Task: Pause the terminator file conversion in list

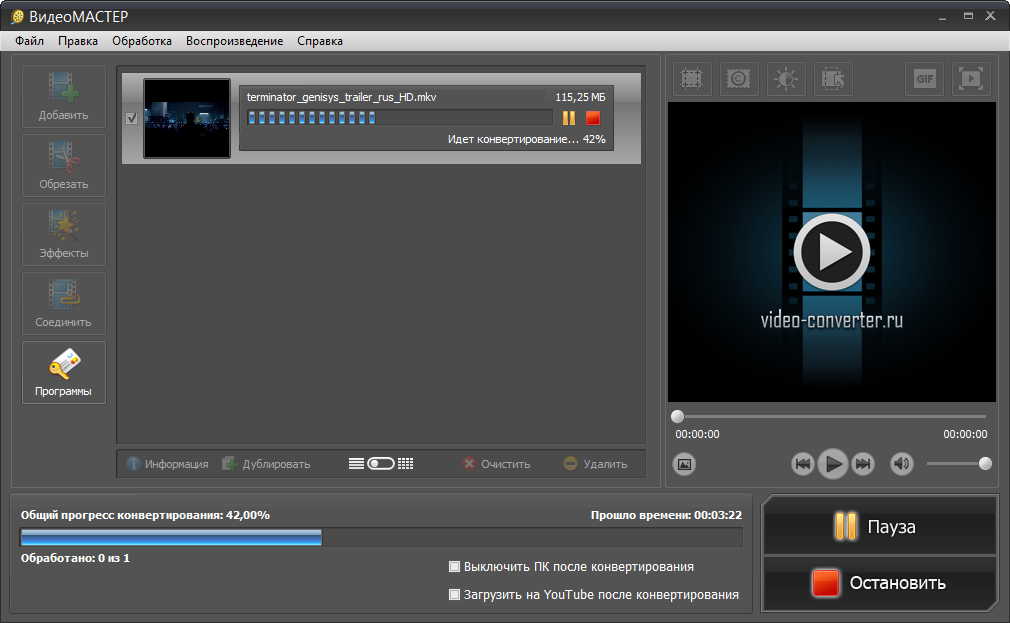Action: click(569, 118)
